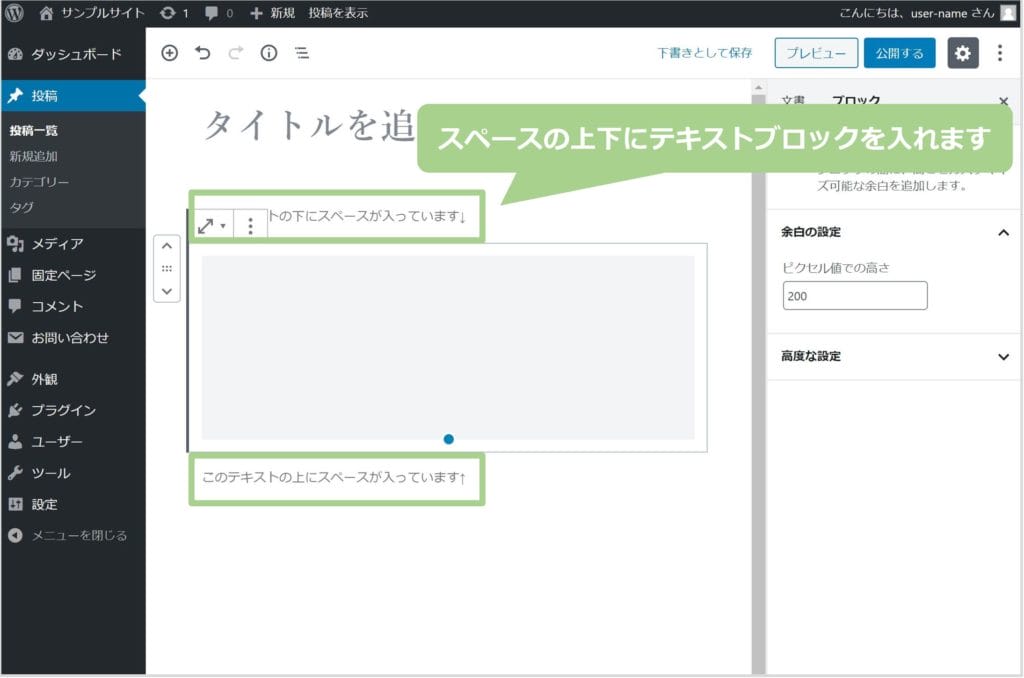
Task: Open spacer block options three-dot menu
Action: click(250, 226)
